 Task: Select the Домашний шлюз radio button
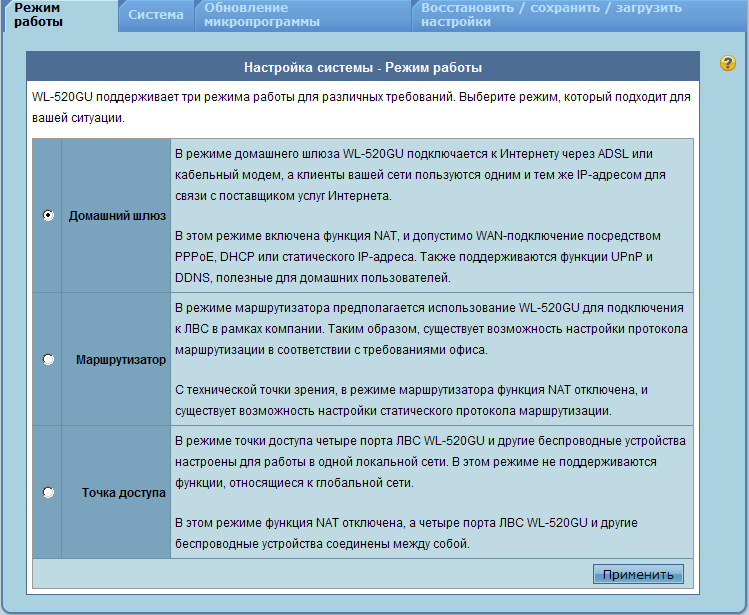pyautogui.click(x=48, y=216)
